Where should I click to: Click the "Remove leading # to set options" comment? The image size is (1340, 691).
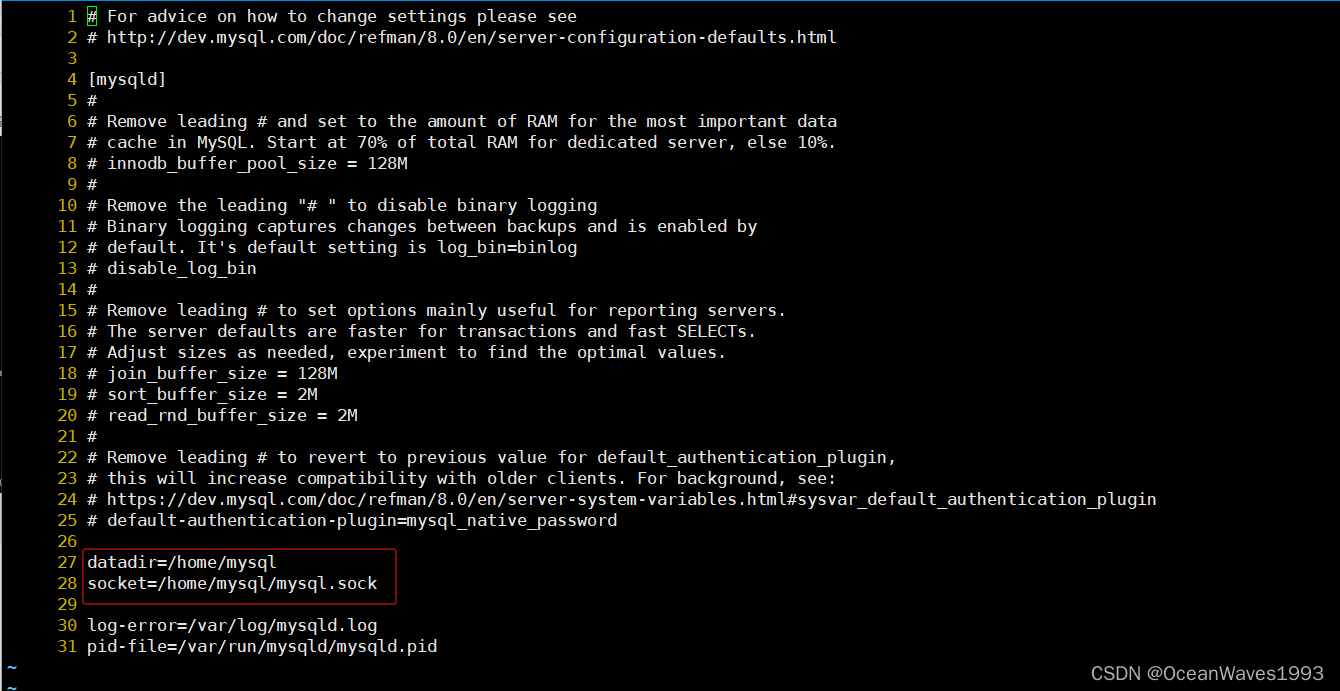click(x=447, y=310)
